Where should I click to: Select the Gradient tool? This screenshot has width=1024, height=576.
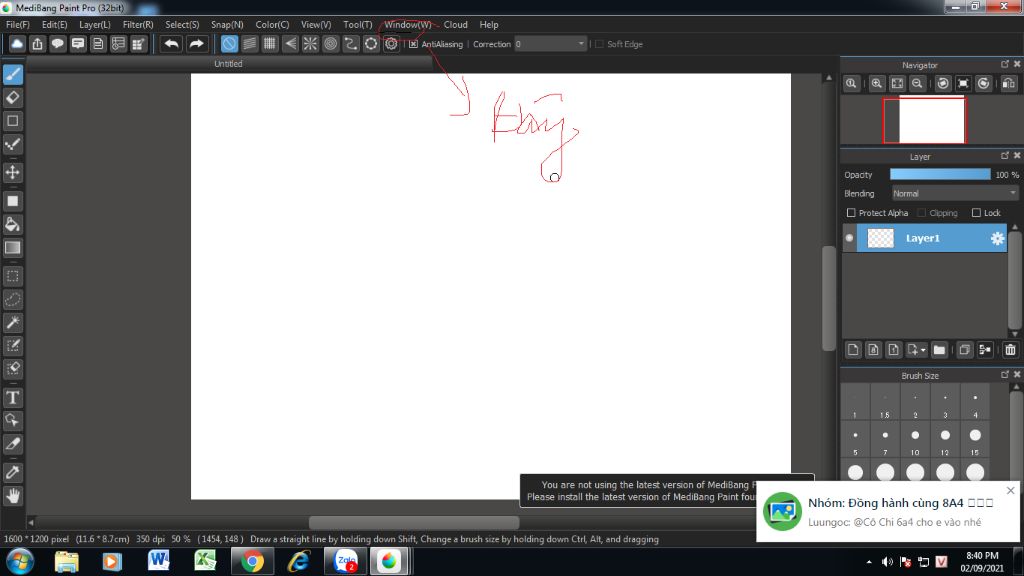pyautogui.click(x=12, y=248)
